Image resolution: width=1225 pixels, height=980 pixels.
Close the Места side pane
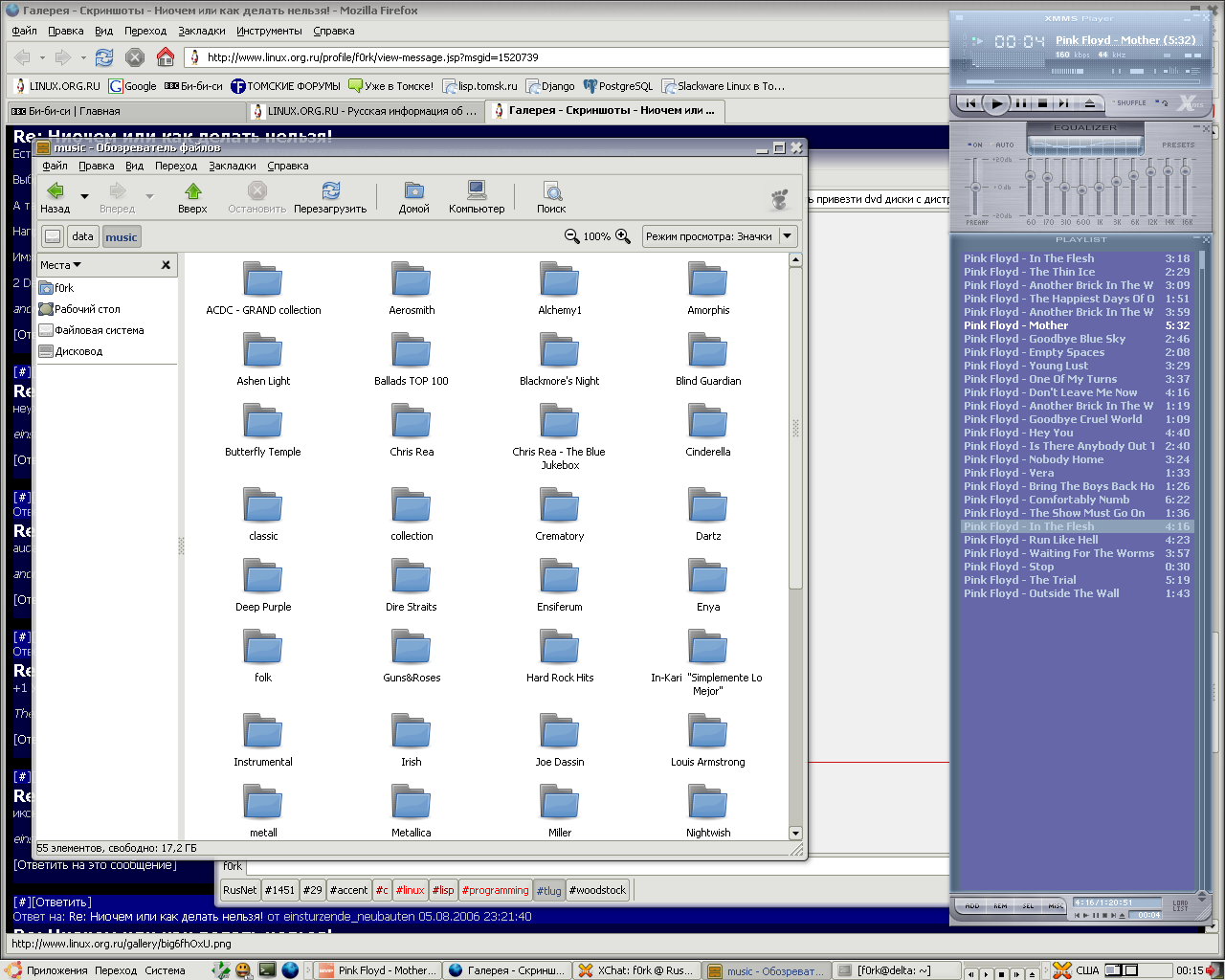coord(166,265)
